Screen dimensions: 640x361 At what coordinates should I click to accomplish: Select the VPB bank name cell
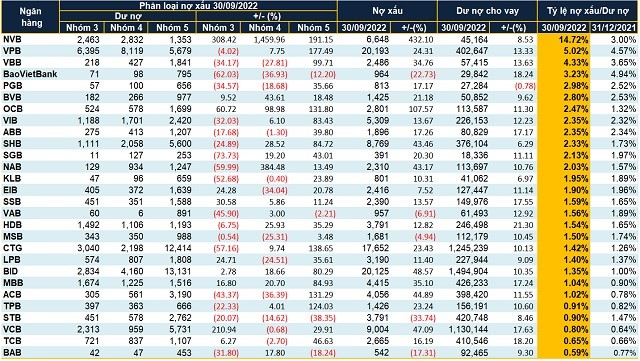coord(12,51)
